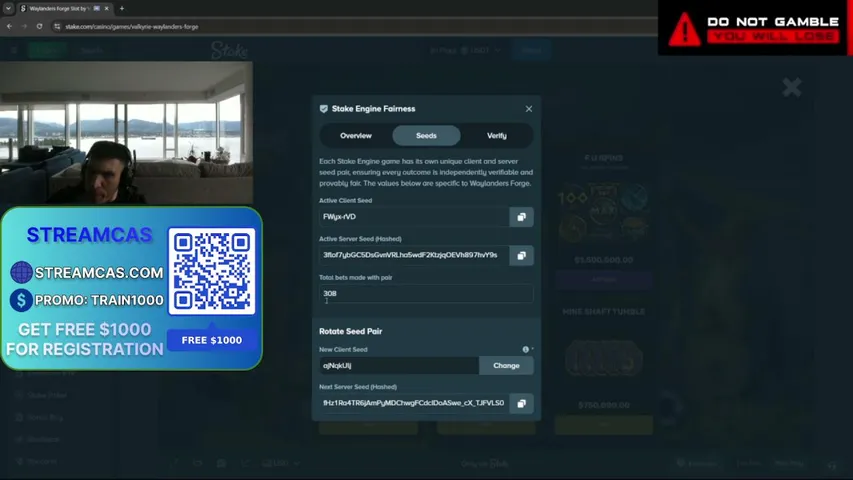Screen dimensions: 853x480
Task: Click the StreamCas QR code
Action: pyautogui.click(x=212, y=271)
